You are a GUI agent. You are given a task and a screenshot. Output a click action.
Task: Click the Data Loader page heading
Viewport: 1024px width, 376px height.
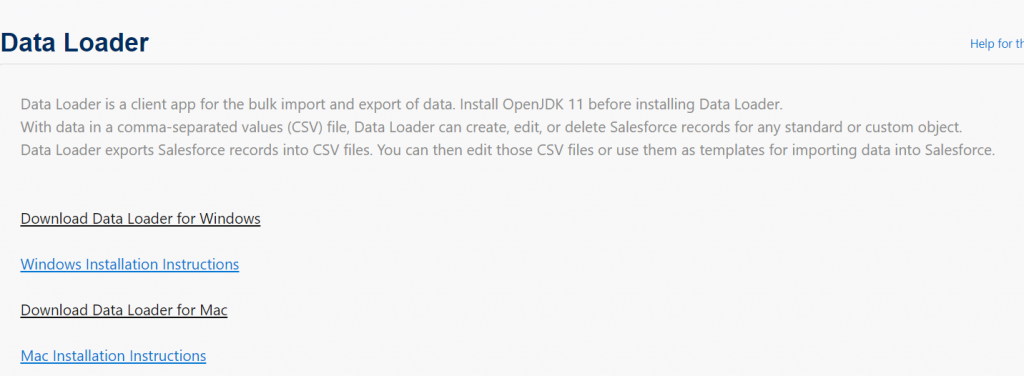[74, 43]
